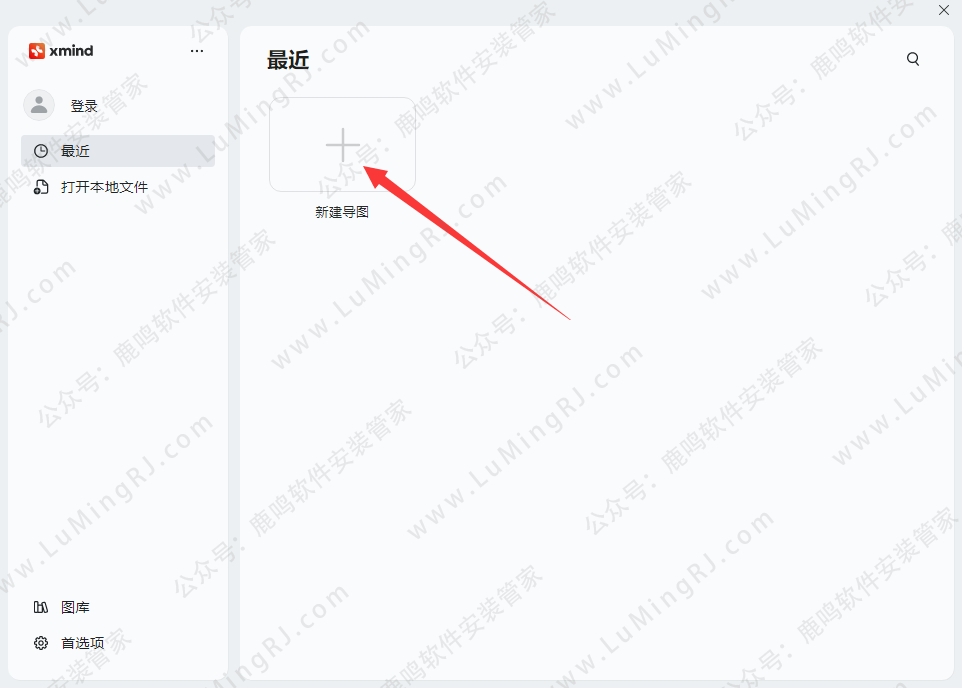Image resolution: width=962 pixels, height=688 pixels.
Task: Click the gear icon for 首选项
Action: coord(41,643)
